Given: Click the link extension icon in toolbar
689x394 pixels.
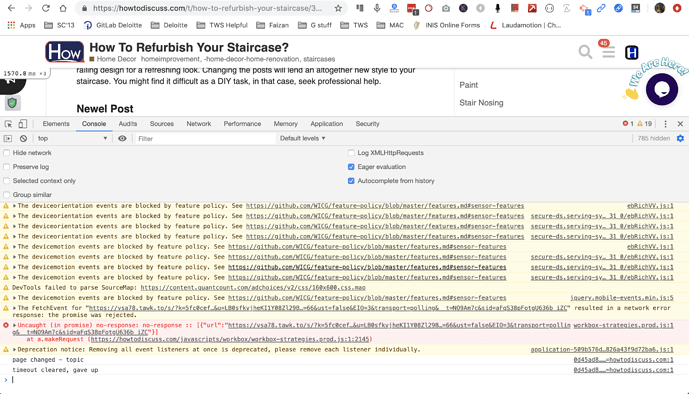Looking at the screenshot, I should tap(601, 8).
